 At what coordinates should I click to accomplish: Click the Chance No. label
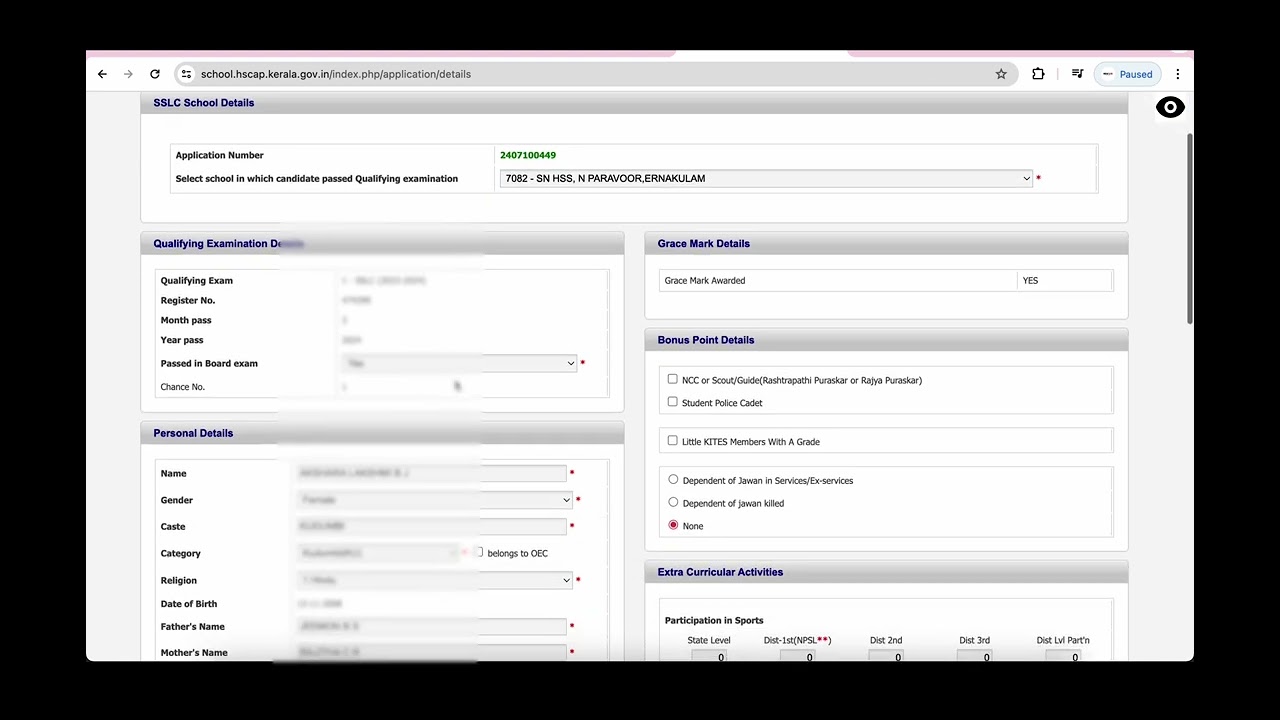click(183, 387)
